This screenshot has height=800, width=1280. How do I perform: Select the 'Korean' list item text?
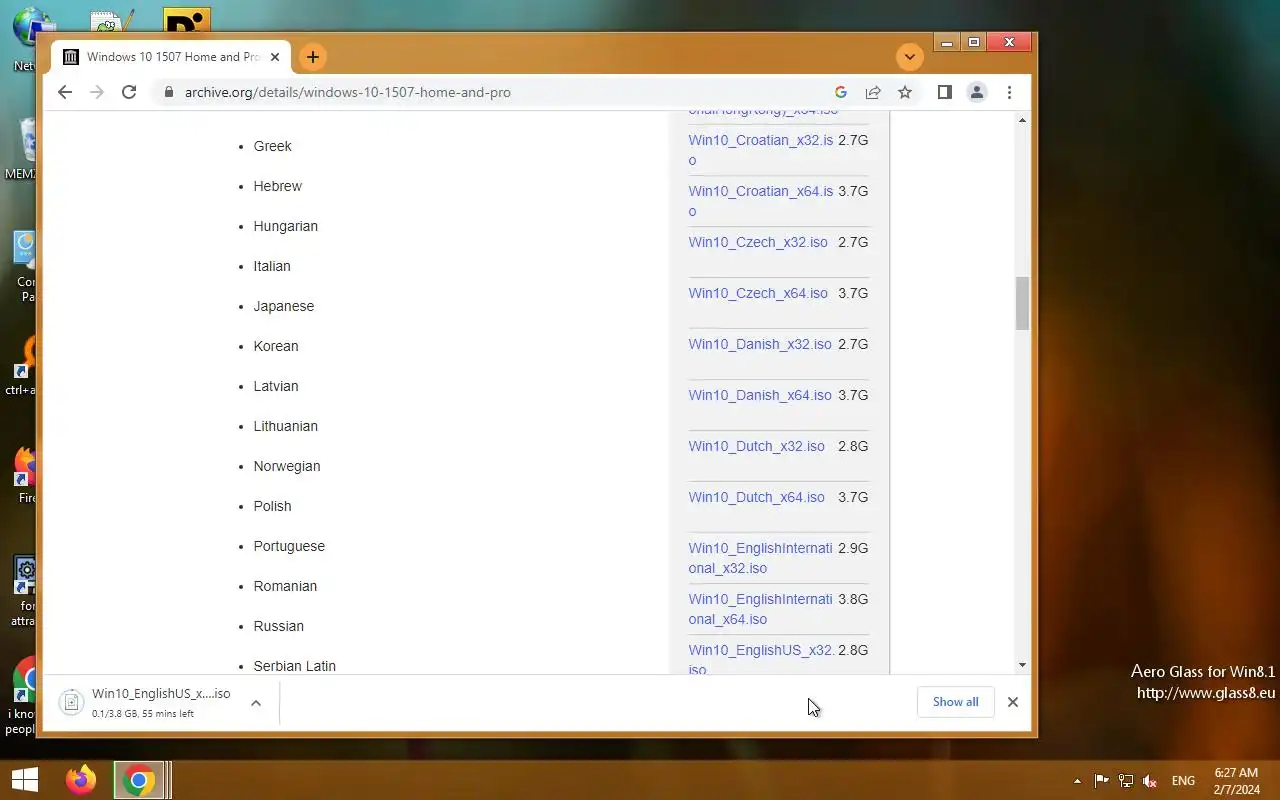(x=275, y=346)
